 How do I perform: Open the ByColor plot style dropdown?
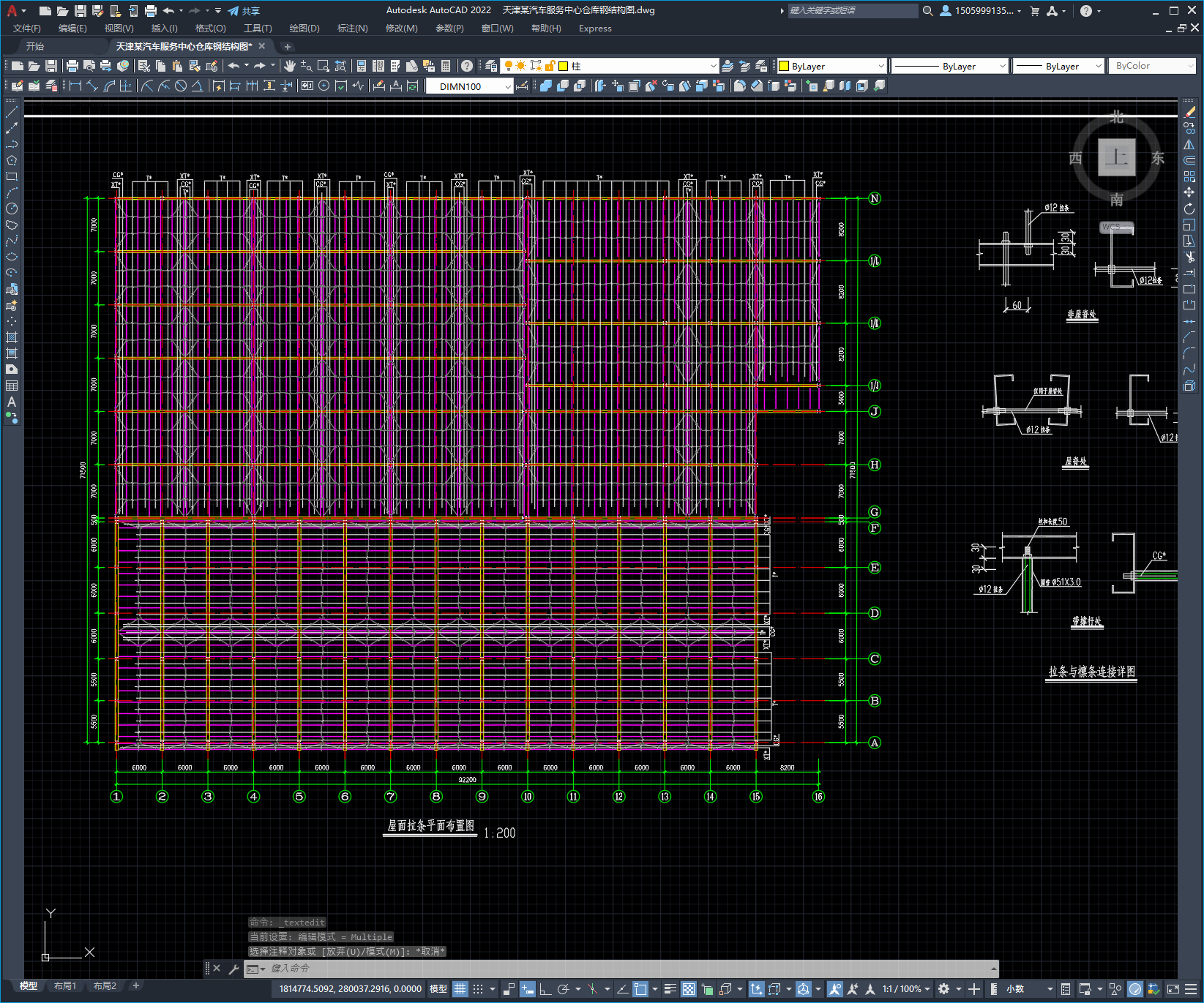pos(1152,66)
